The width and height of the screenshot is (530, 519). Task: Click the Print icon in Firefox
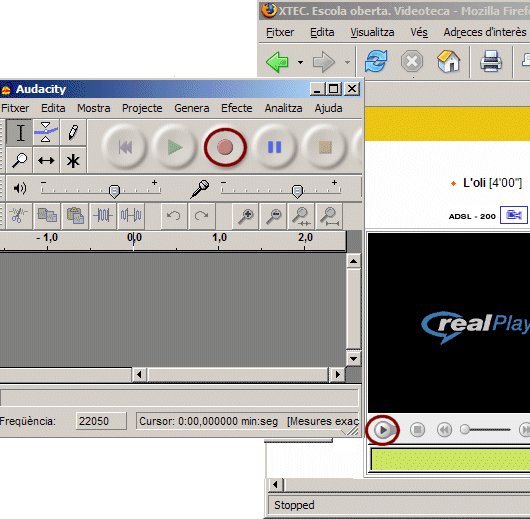490,61
